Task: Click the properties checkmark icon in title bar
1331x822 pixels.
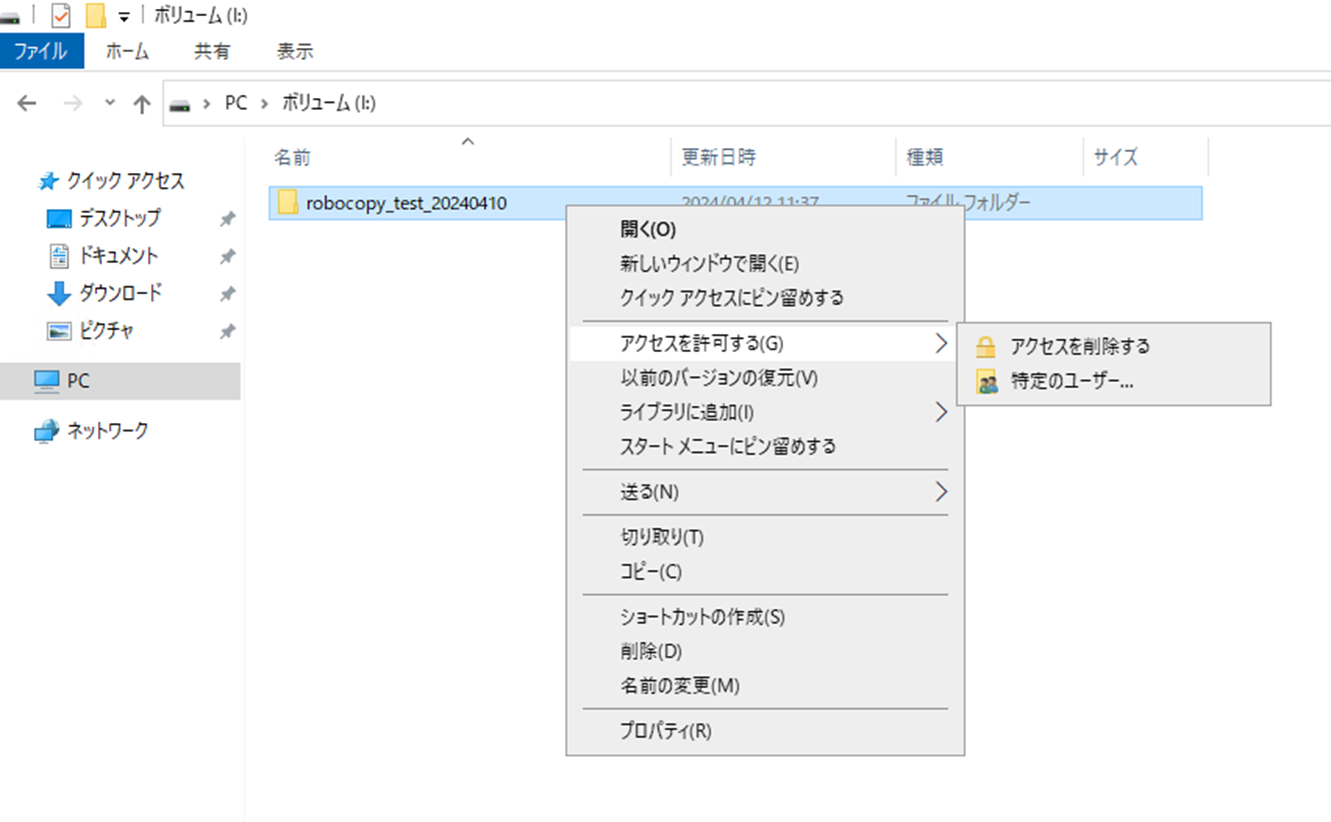Action: (61, 15)
